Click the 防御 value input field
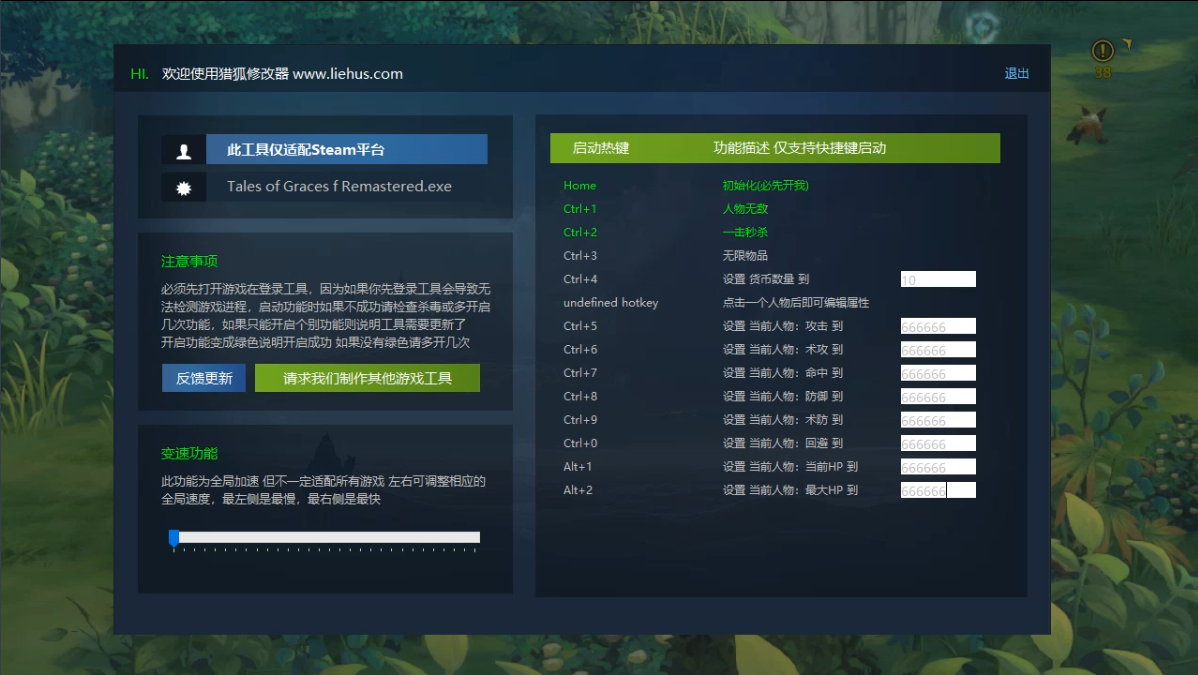 point(938,397)
